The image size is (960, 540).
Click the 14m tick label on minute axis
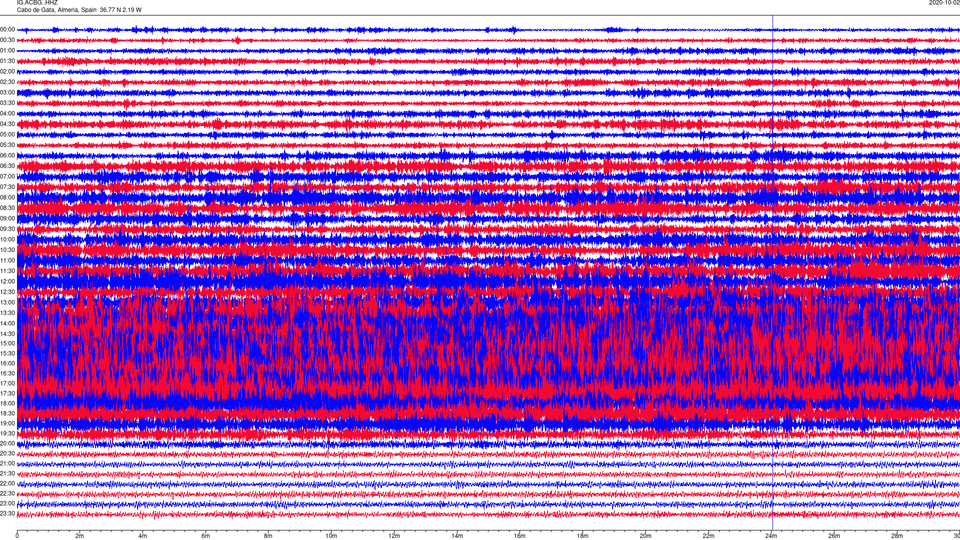[x=457, y=536]
